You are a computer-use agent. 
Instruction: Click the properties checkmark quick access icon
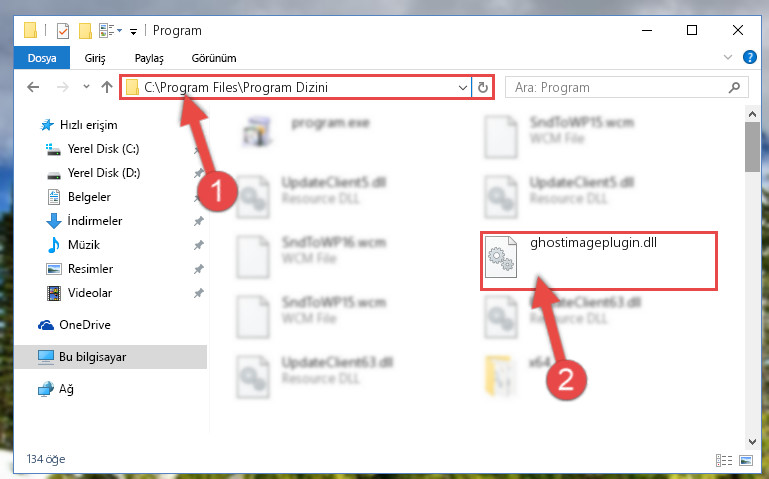63,31
